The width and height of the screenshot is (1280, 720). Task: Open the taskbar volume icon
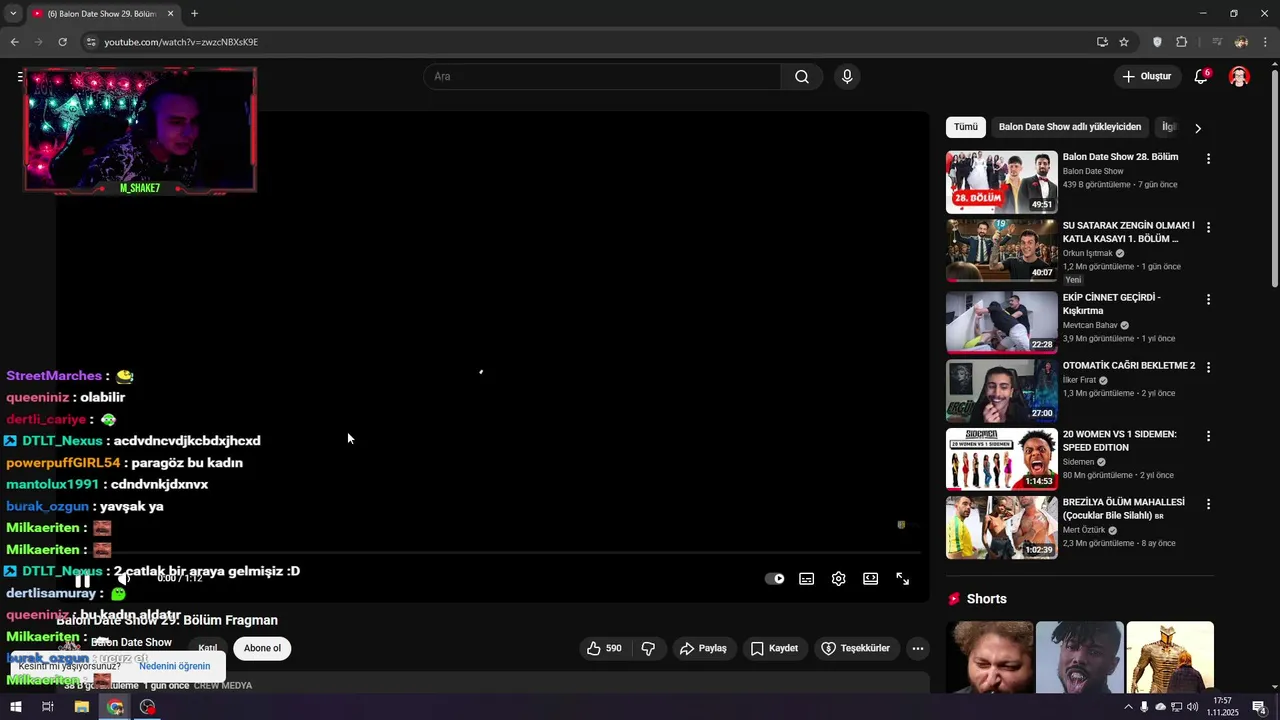click(1192, 707)
